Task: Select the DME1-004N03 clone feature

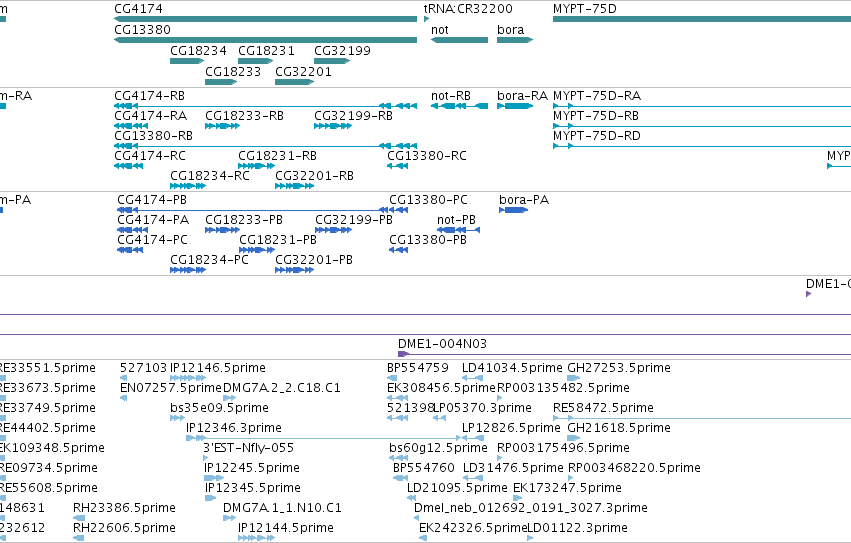Action: 624,355
